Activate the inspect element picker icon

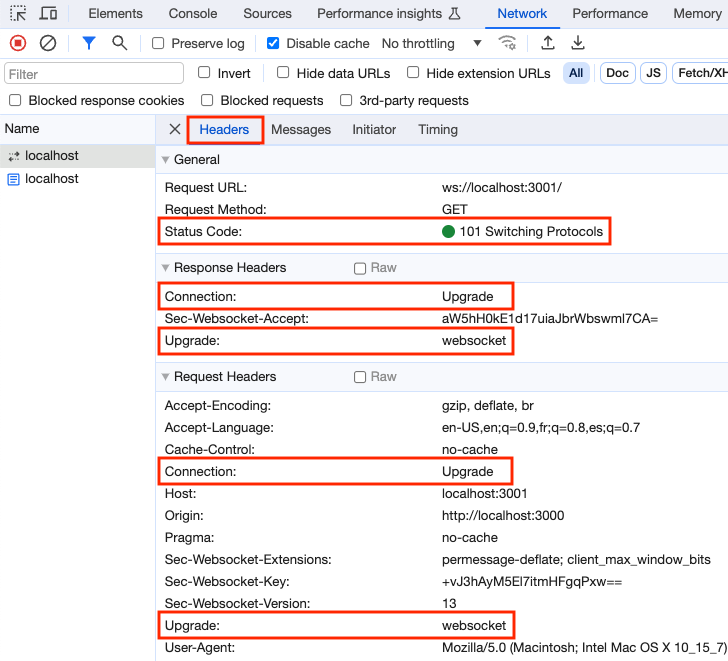coord(18,13)
